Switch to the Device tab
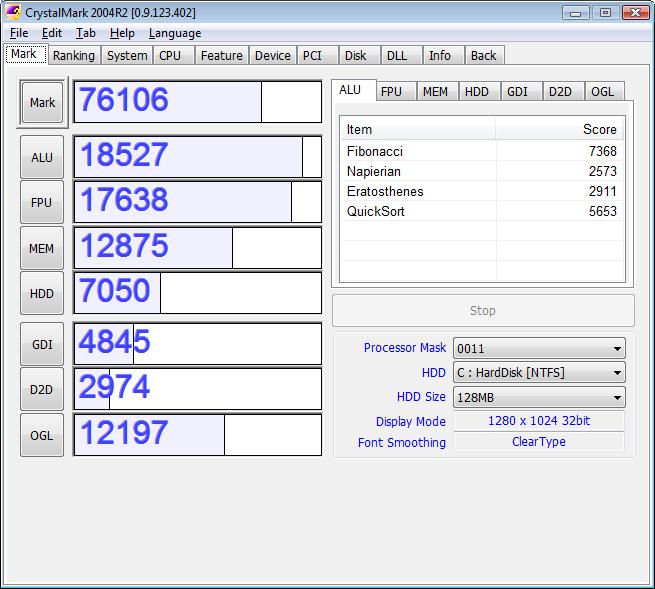The width and height of the screenshot is (655, 589). click(273, 56)
